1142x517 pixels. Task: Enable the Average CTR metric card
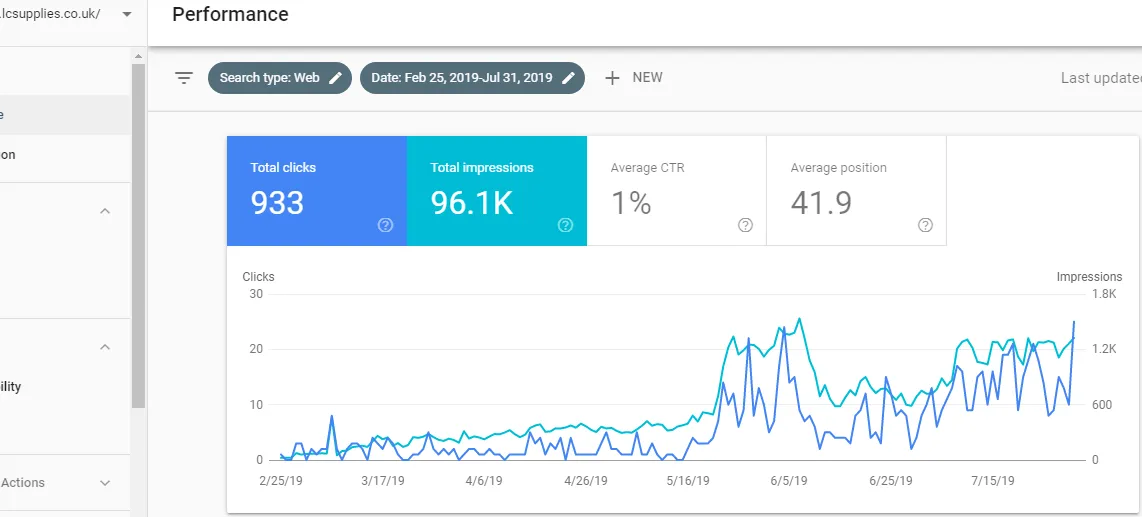click(677, 191)
